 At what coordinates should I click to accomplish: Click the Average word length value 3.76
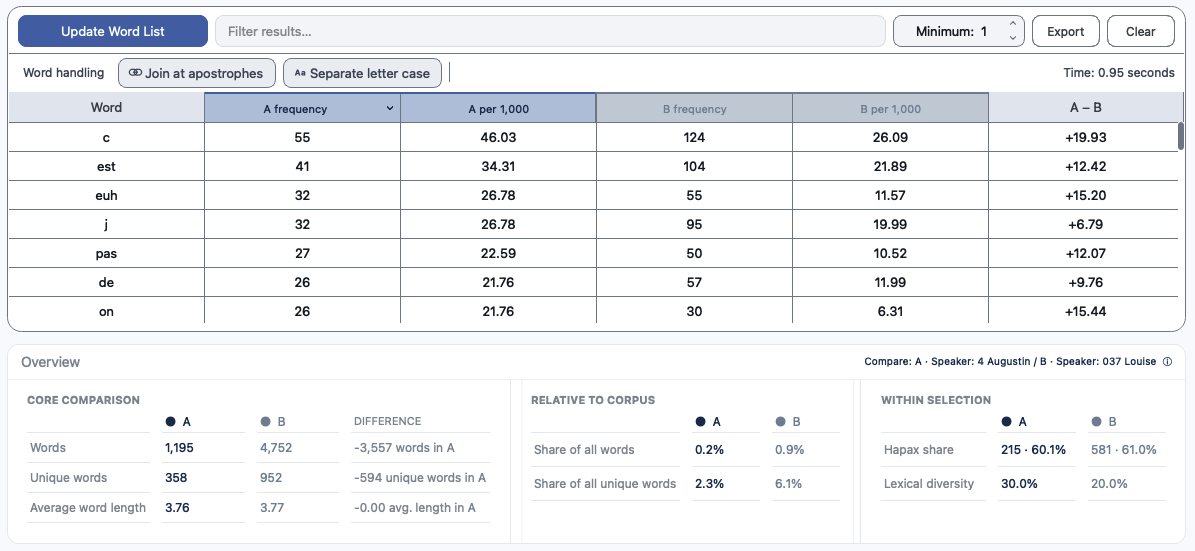177,508
